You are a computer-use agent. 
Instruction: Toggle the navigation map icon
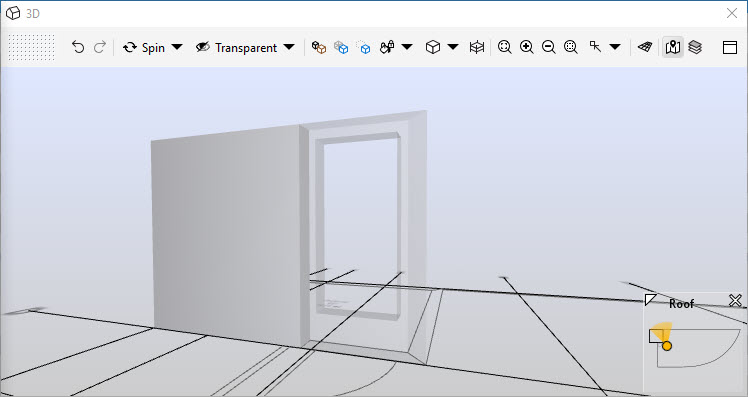point(673,47)
